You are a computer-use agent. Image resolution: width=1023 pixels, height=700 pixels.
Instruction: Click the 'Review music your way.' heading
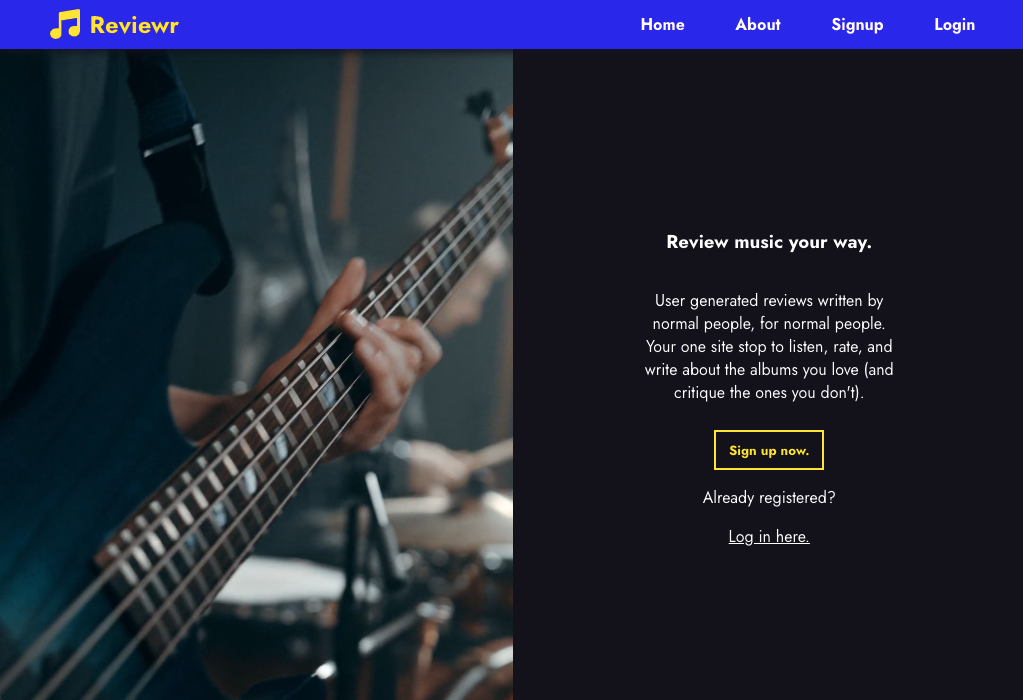point(769,242)
